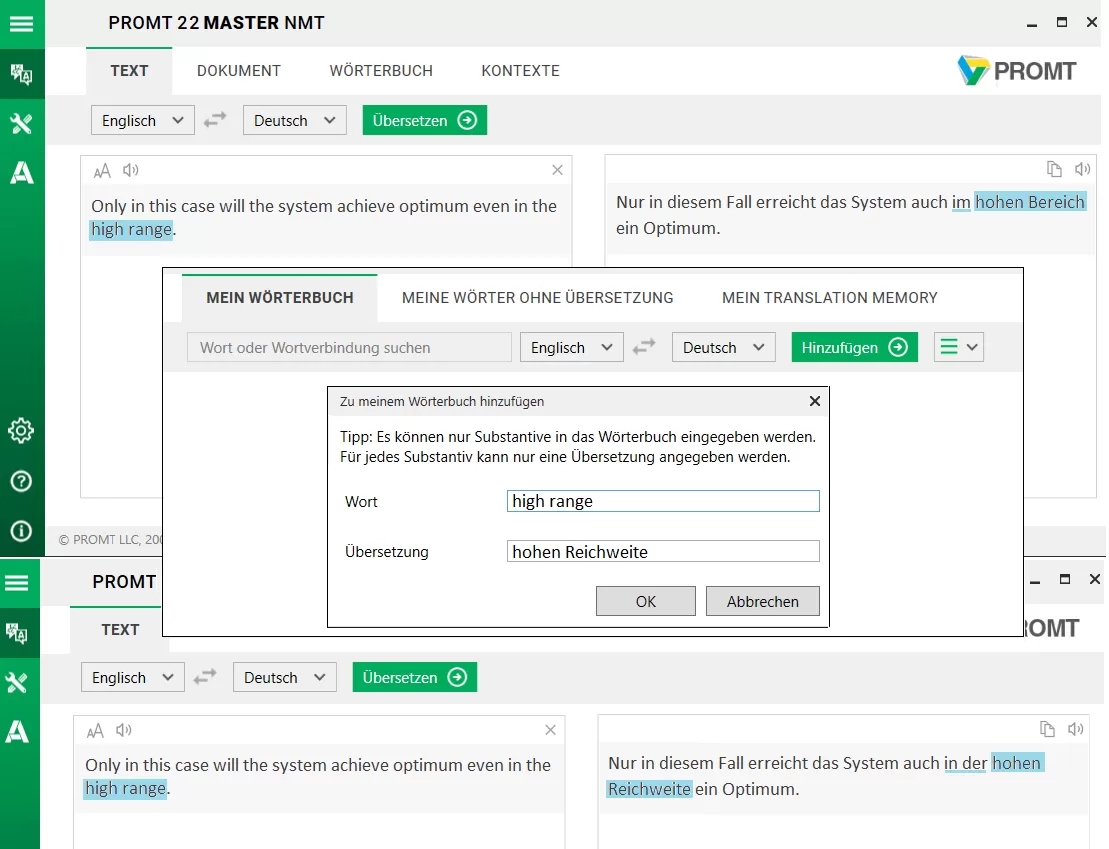Switch to WÖRTERBUCH tab

[x=381, y=71]
